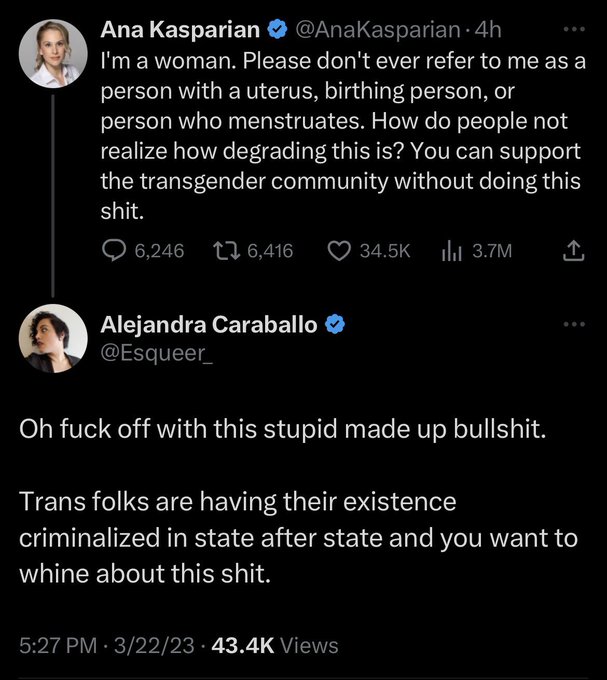The image size is (607, 680).
Task: Click the 4h timestamp on Ana's tweet
Action: 488,30
